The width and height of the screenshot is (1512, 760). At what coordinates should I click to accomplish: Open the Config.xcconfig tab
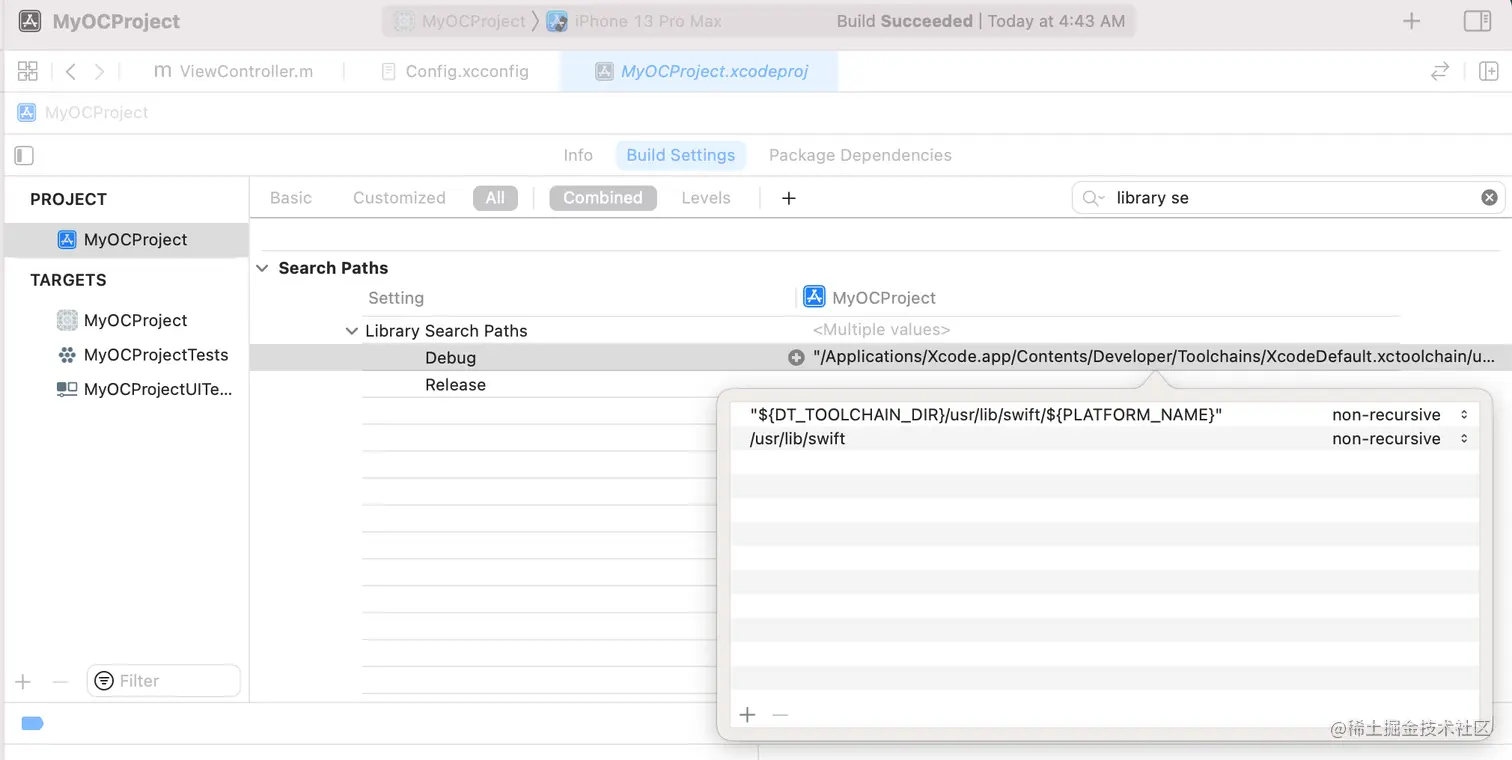coord(466,71)
